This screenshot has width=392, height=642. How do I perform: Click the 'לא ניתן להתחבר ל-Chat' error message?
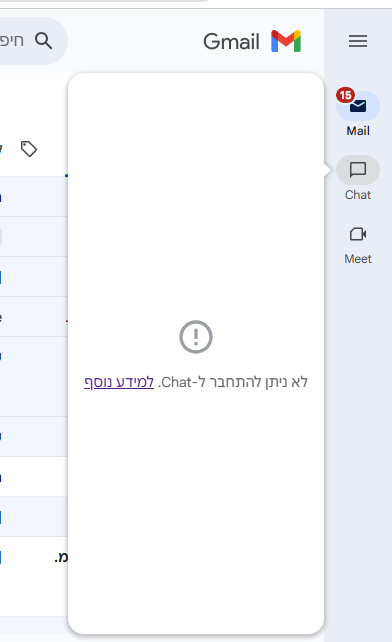(233, 382)
